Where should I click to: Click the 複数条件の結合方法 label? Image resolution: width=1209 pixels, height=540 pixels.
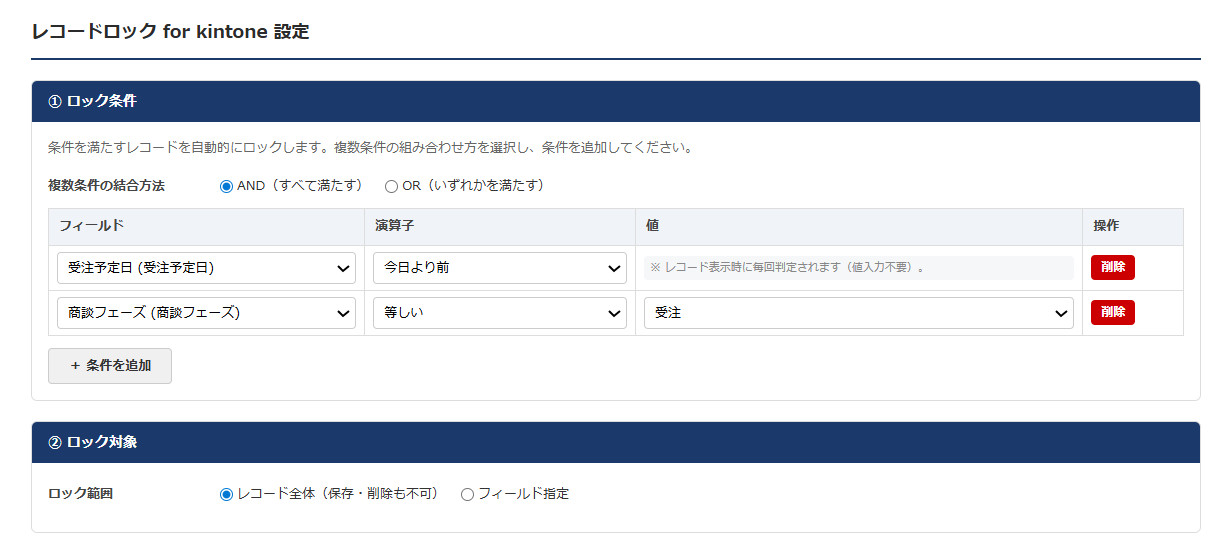pyautogui.click(x=106, y=186)
